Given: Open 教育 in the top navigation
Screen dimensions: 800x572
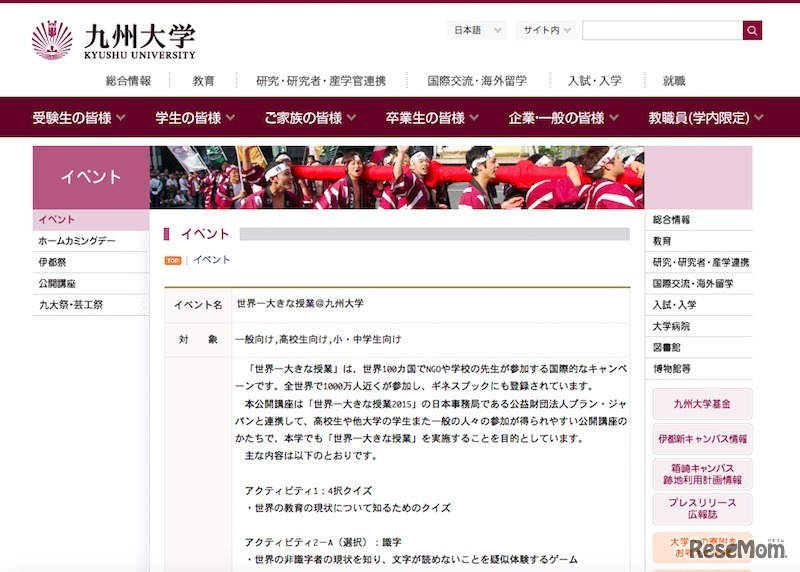Looking at the screenshot, I should pyautogui.click(x=204, y=81).
